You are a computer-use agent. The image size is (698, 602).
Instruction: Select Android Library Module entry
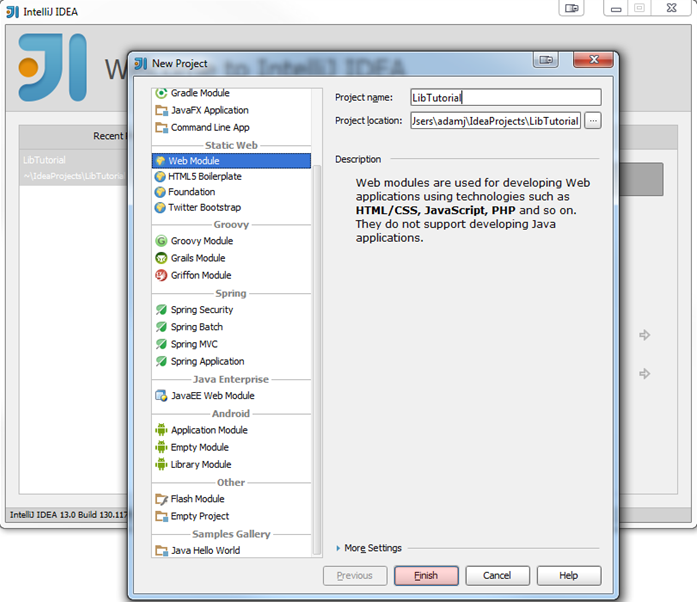pyautogui.click(x=231, y=464)
